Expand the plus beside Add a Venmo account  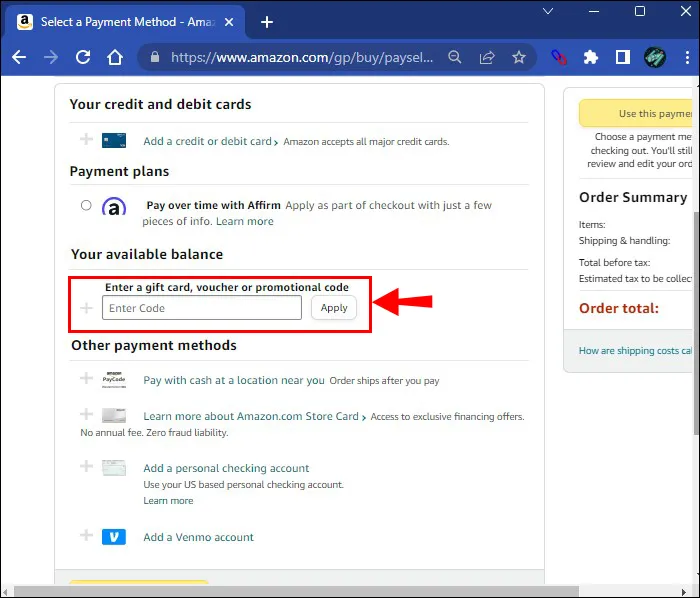click(x=86, y=535)
